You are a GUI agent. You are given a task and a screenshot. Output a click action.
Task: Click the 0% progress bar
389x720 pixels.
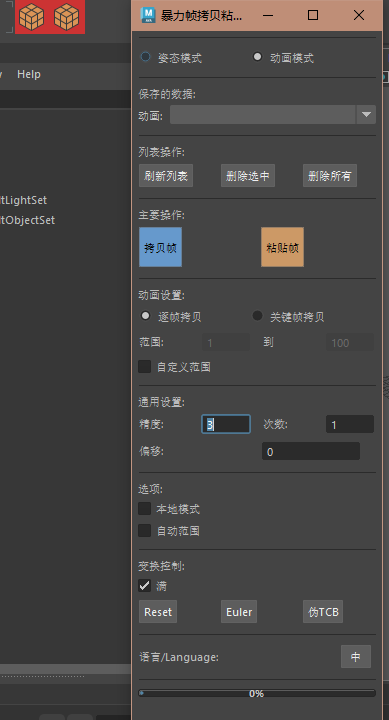257,693
